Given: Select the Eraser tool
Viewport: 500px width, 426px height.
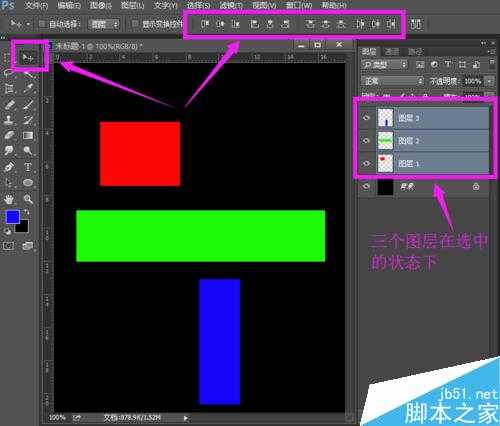Looking at the screenshot, I should [9, 135].
